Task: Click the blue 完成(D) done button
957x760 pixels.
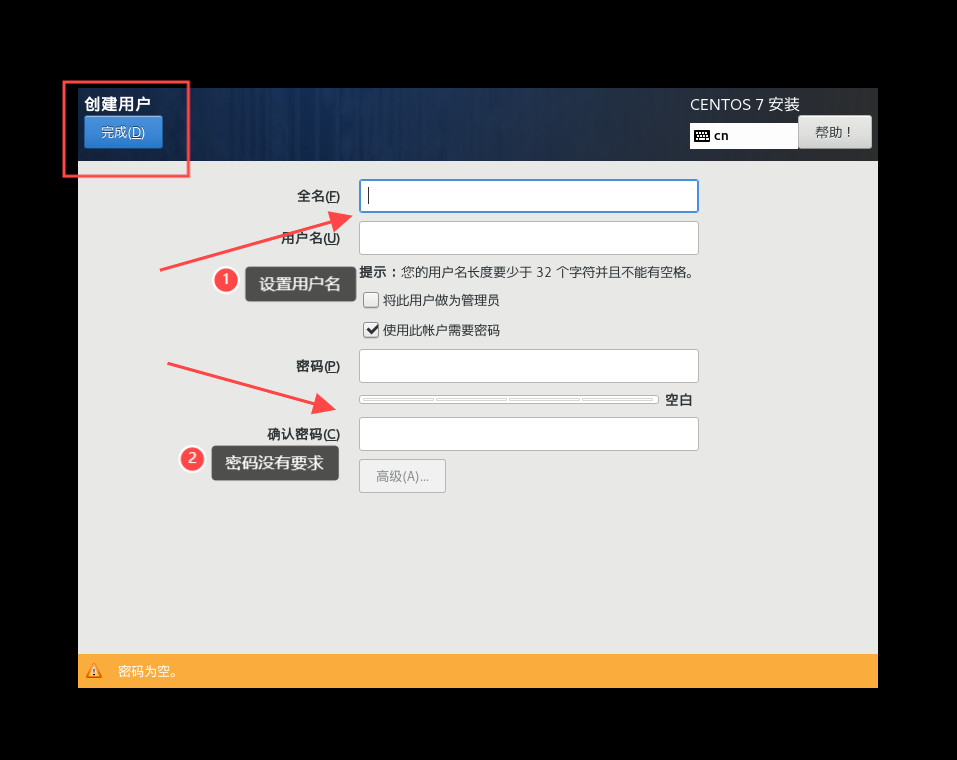Action: point(123,132)
